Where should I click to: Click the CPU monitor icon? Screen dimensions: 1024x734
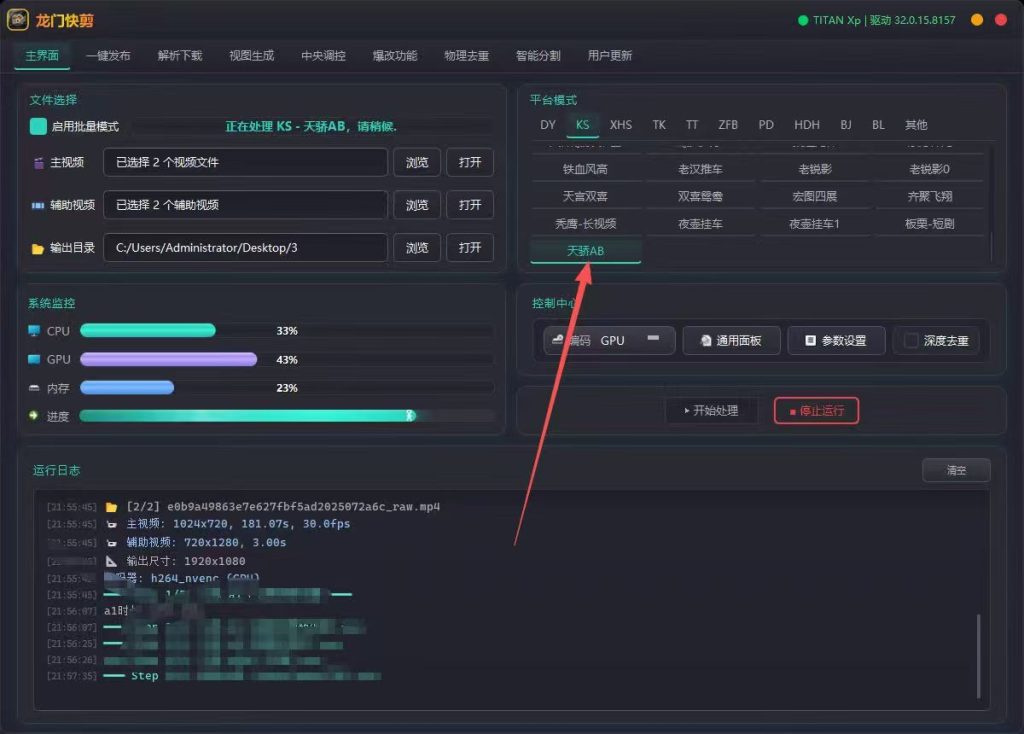34,330
